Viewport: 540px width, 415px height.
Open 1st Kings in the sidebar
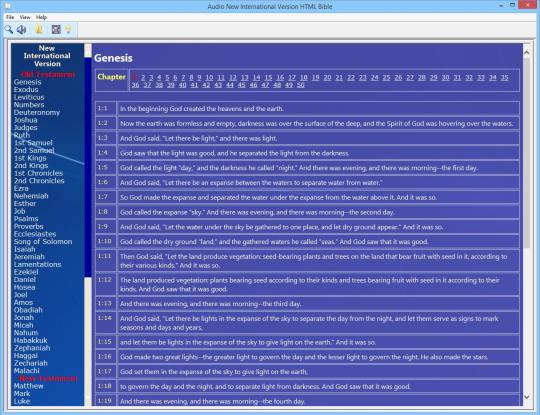pos(30,158)
